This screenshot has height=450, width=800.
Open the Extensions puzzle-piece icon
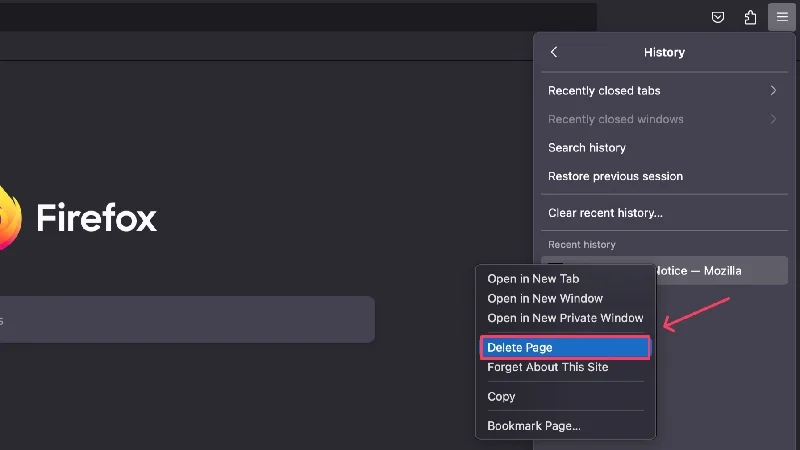point(750,17)
